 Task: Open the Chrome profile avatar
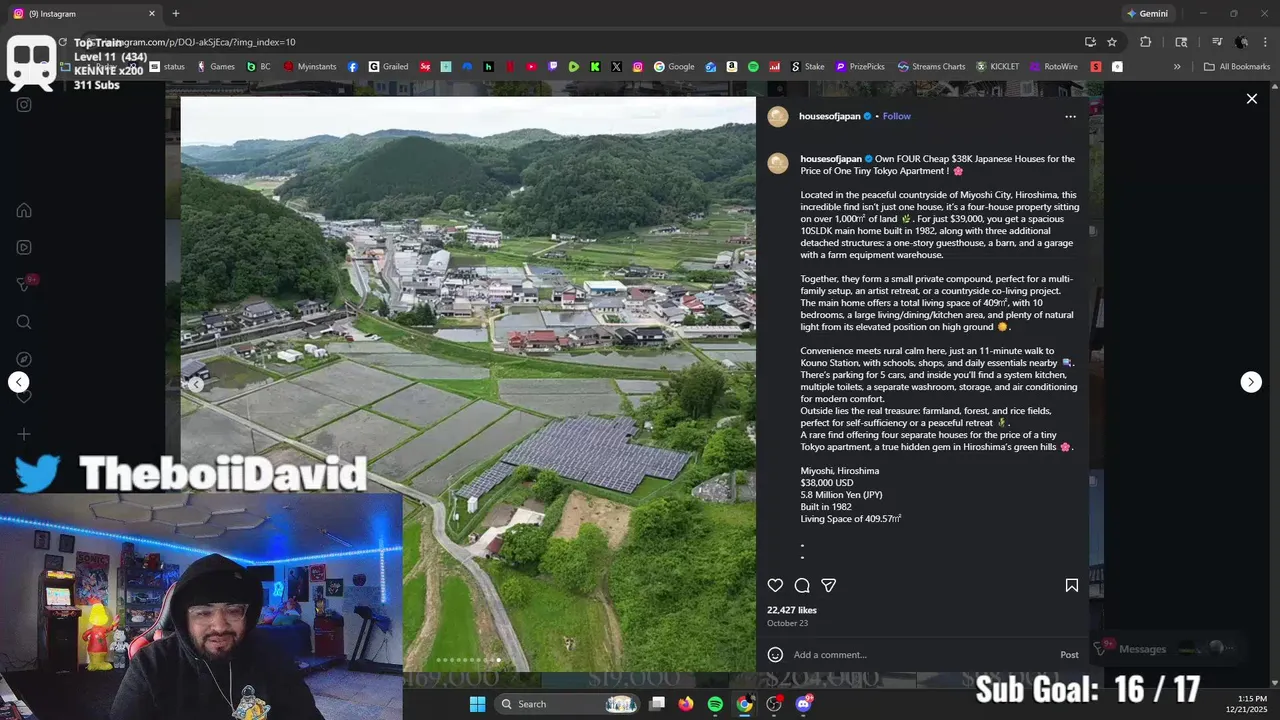pyautogui.click(x=1241, y=42)
